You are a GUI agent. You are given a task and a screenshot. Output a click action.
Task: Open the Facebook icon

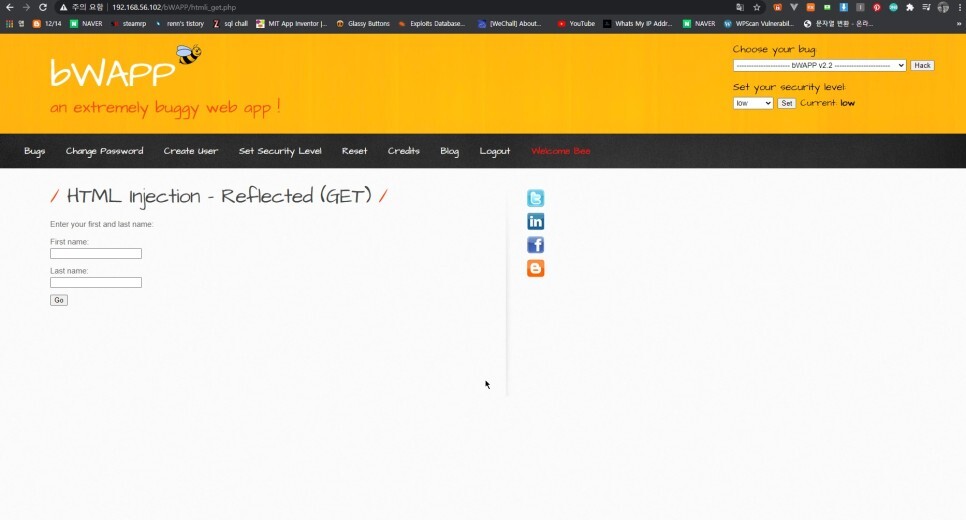[535, 245]
